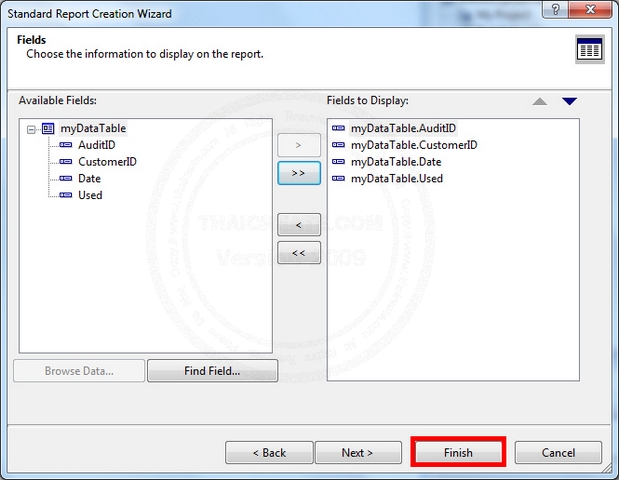Viewport: 619px width, 480px height.
Task: Click the Used field icon in Available Fields
Action: tap(66, 195)
